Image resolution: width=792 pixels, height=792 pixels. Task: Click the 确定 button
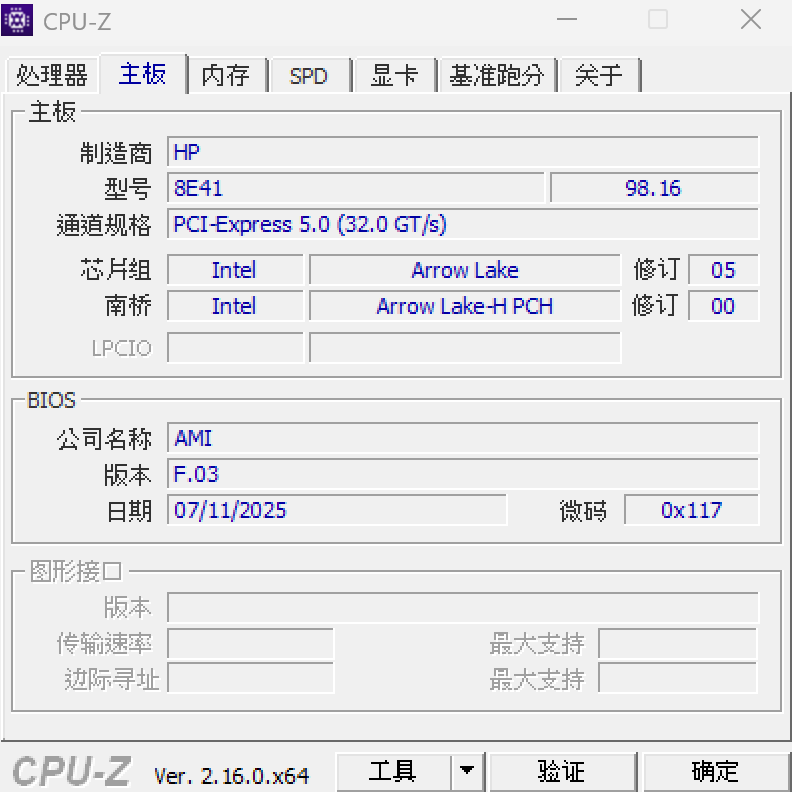tap(715, 772)
